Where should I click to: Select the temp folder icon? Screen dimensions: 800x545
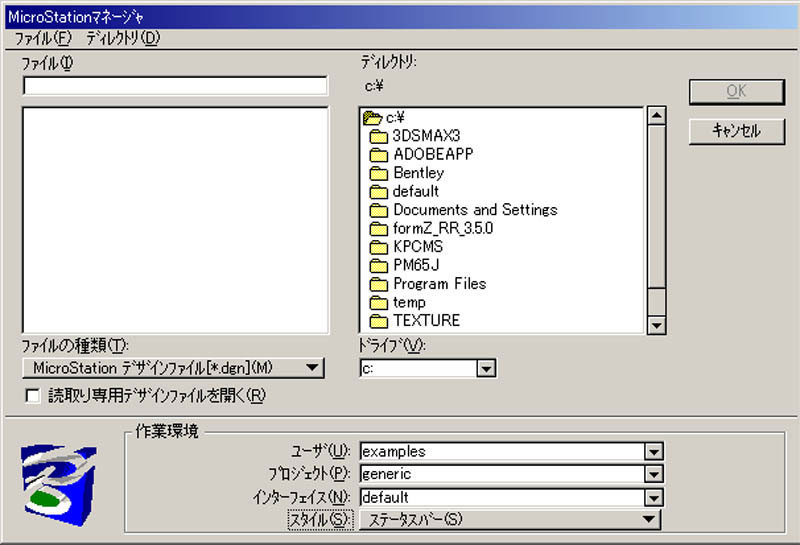coord(378,303)
